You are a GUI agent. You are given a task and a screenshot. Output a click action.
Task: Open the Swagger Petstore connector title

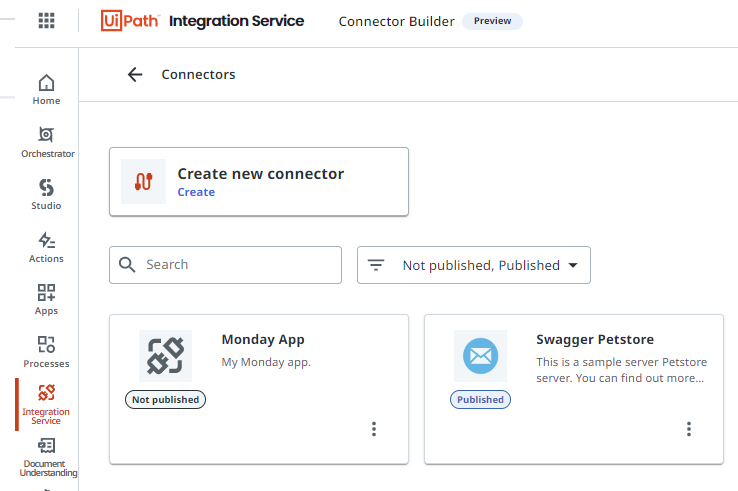pos(595,339)
